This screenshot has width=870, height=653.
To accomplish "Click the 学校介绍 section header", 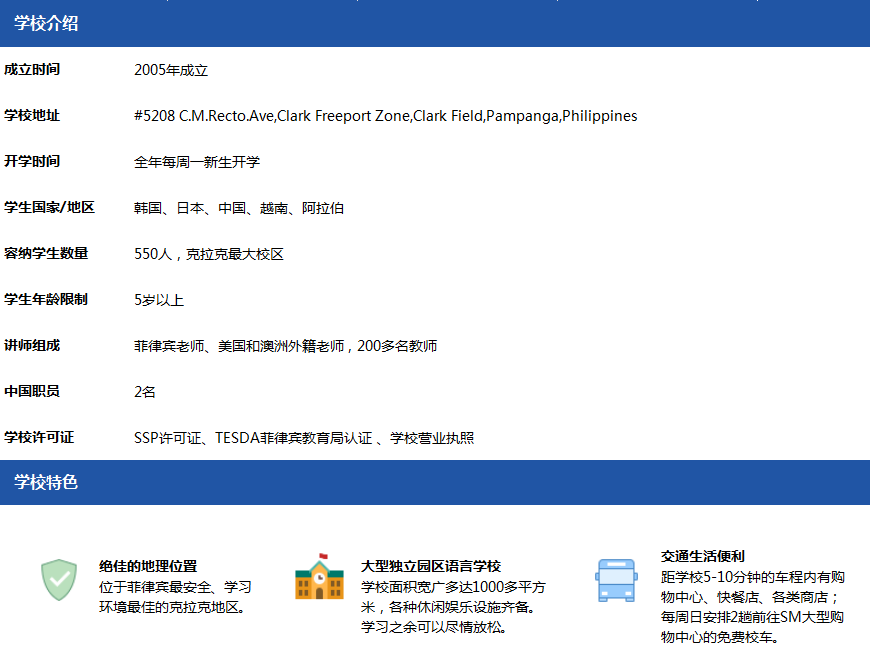I will point(435,23).
